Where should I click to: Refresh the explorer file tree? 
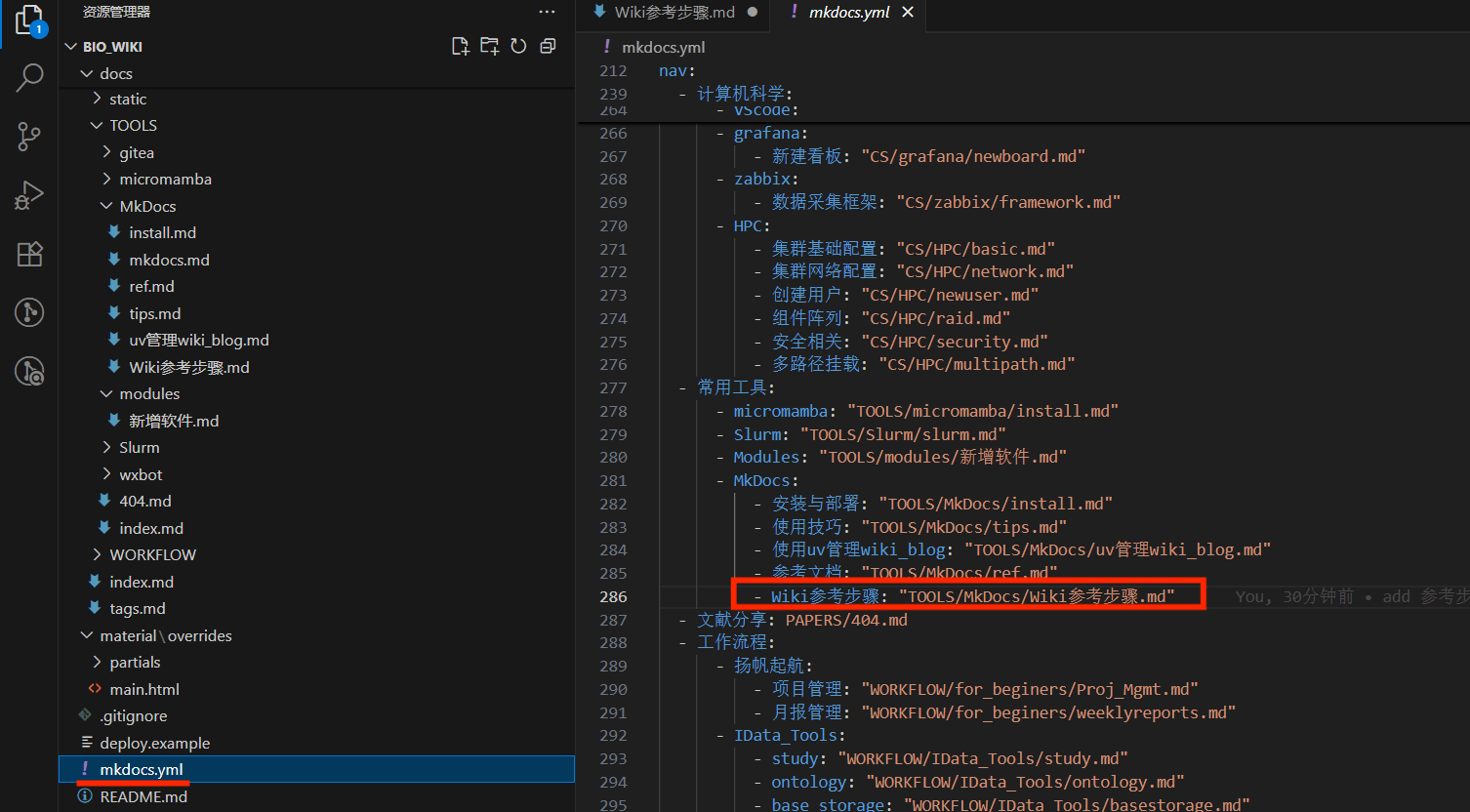(x=518, y=46)
